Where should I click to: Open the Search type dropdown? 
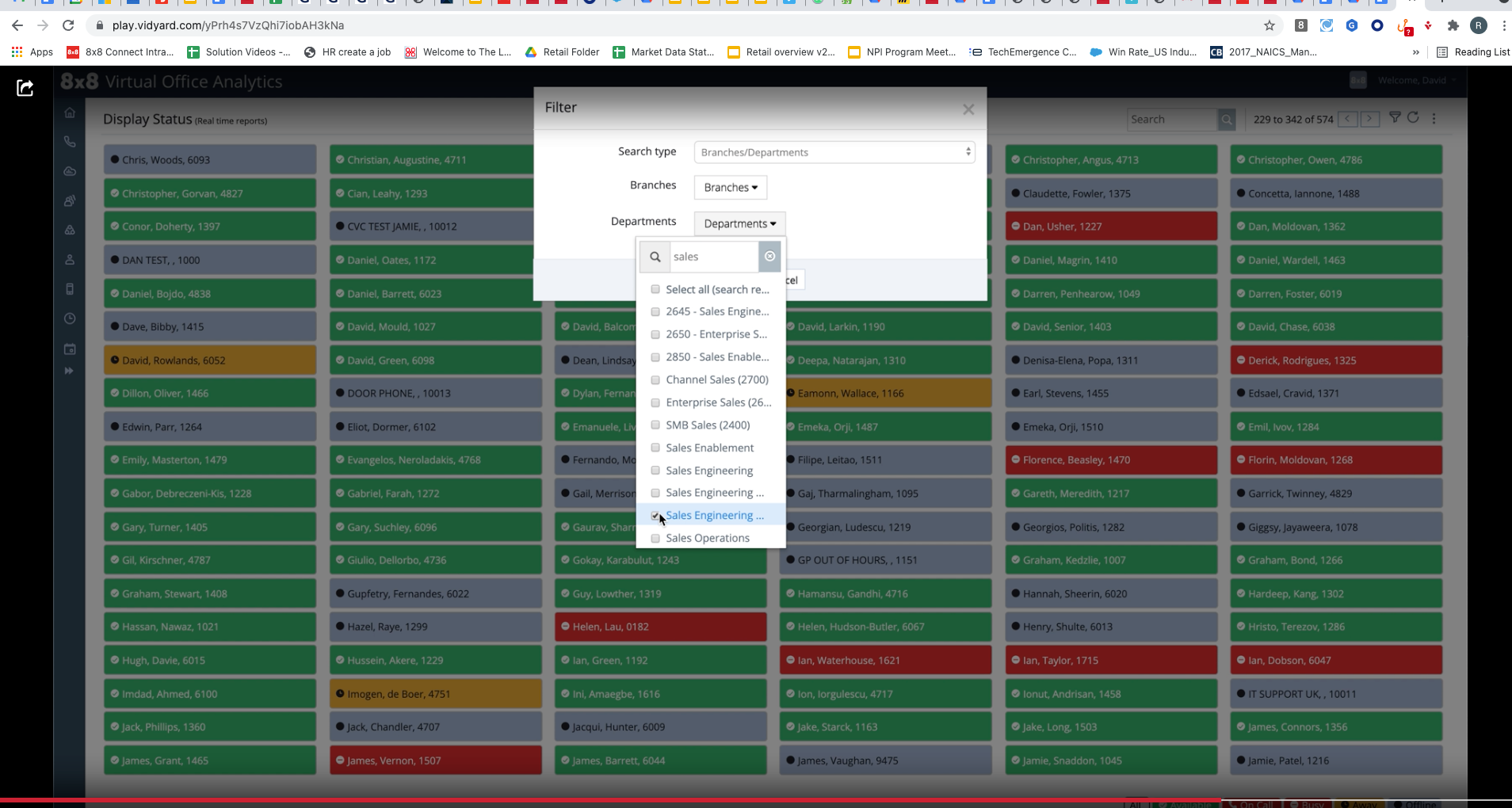[x=834, y=152]
